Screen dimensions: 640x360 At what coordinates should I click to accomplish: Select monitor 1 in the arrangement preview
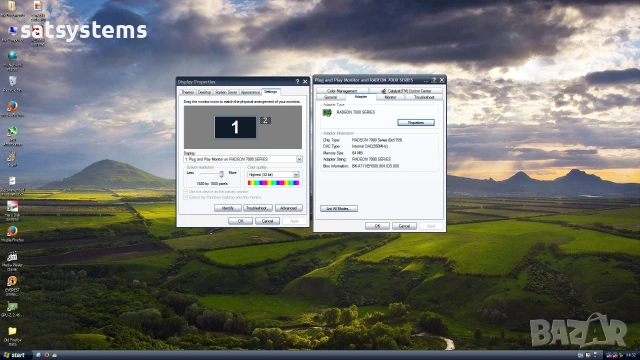[236, 127]
